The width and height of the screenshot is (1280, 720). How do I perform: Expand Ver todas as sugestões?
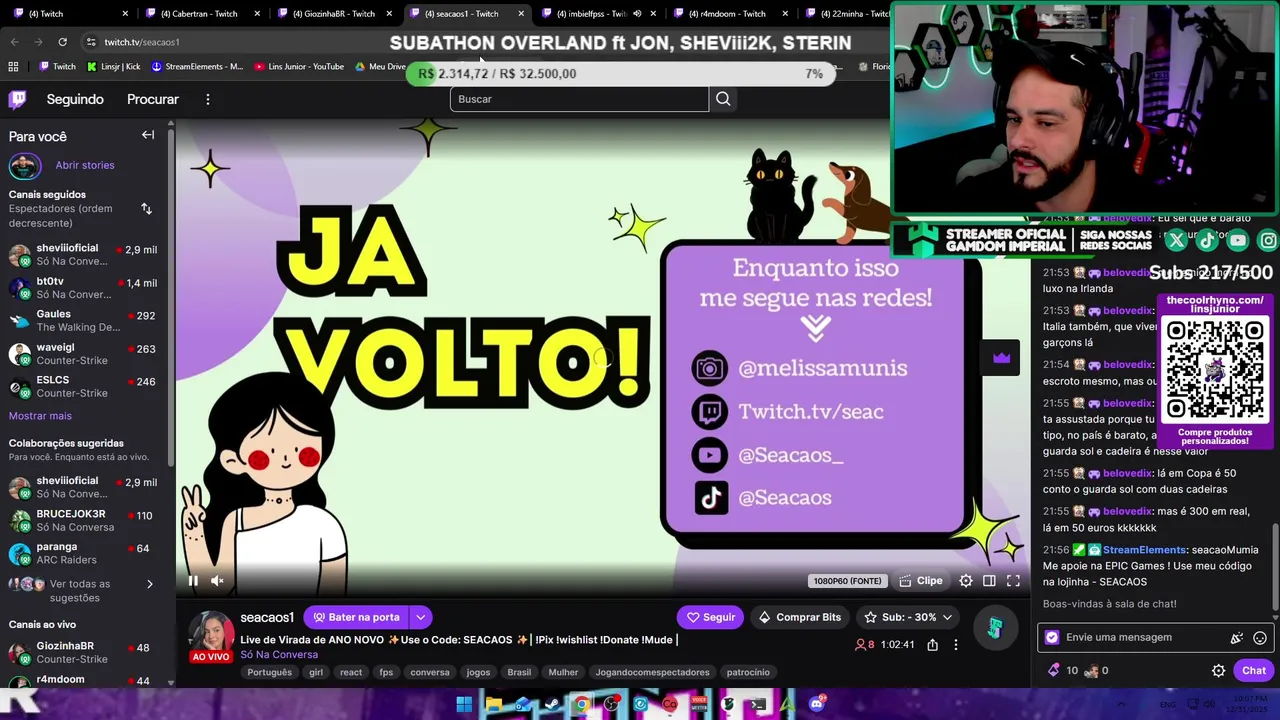83,590
